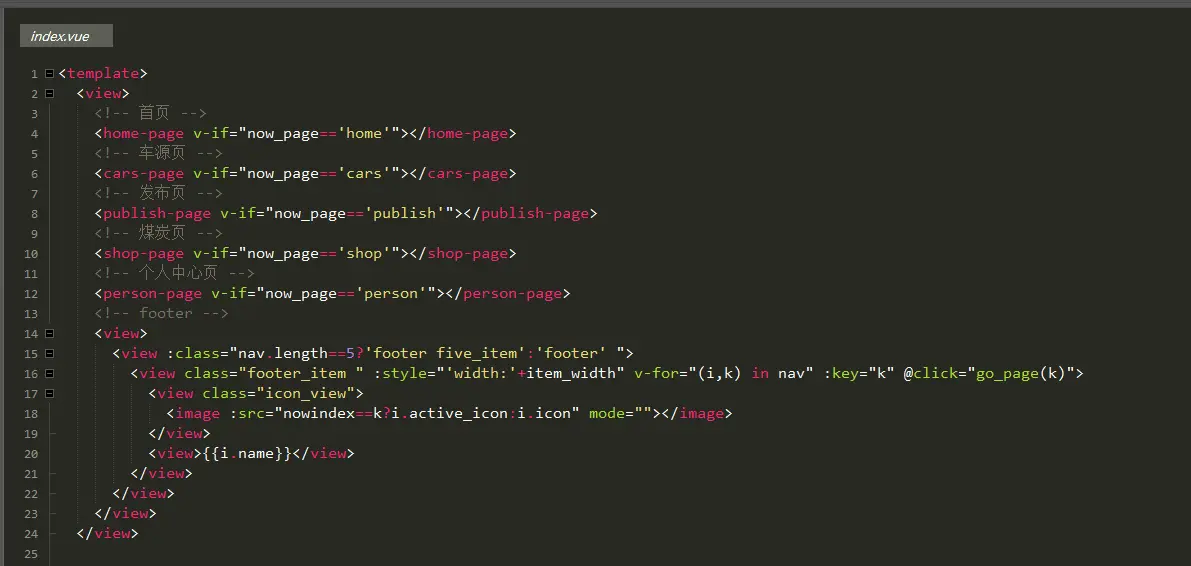Click the @click attribute name
Screen dimensions: 1191x566
point(930,374)
